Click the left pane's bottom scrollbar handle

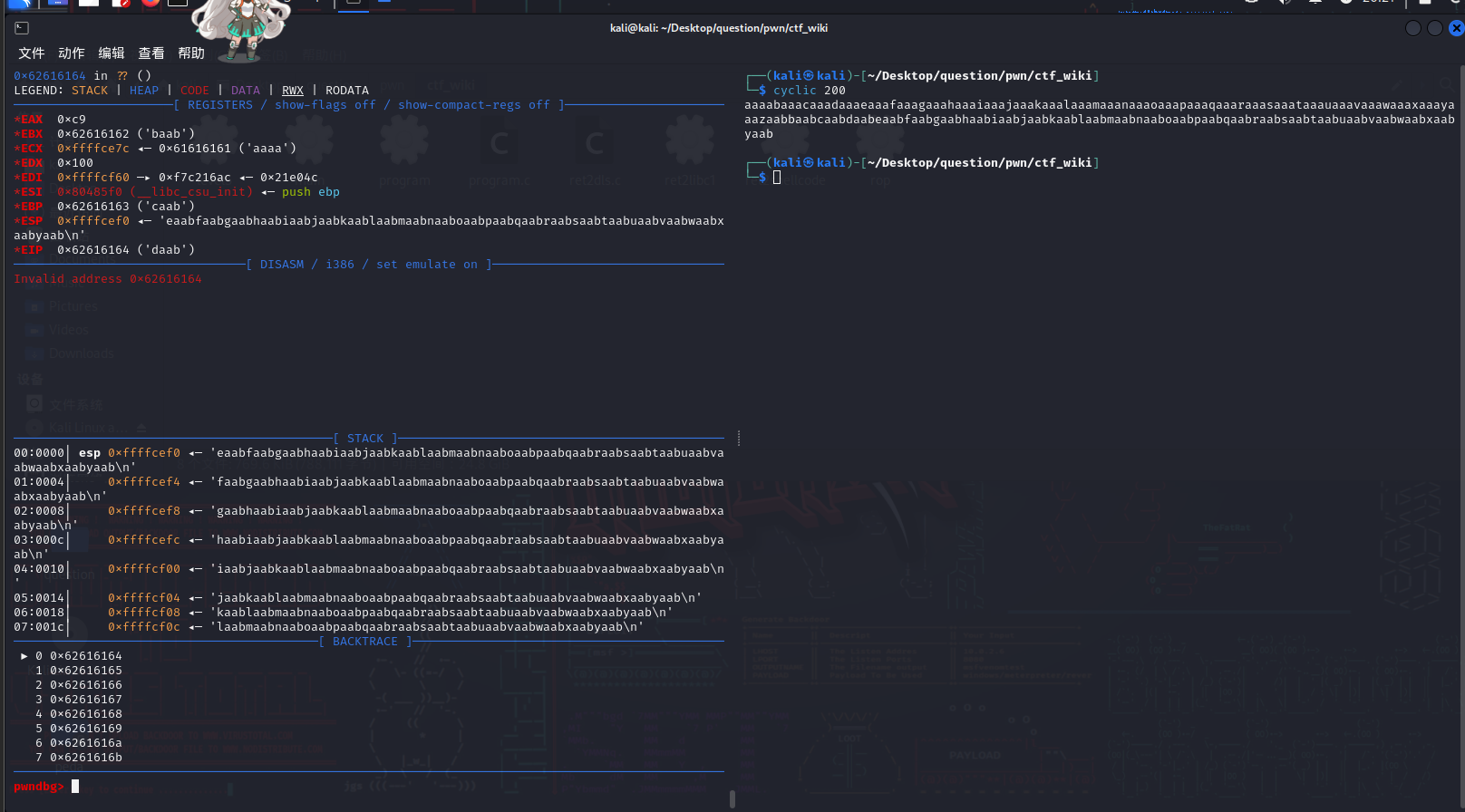coord(732,798)
